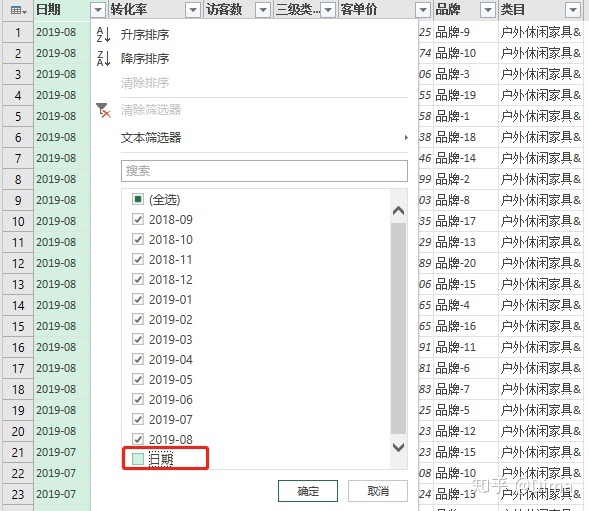Uncheck the 2018-12 checkbox
Viewport: 589px width, 511px height.
(138, 279)
